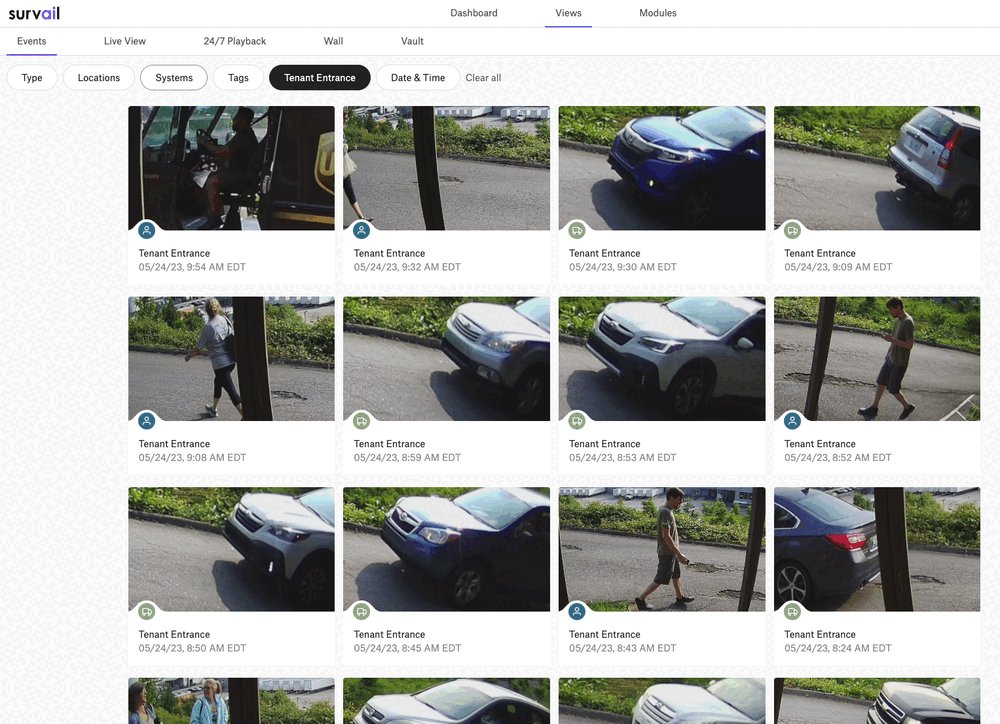Viewport: 1000px width, 724px height.
Task: Open the Systems filter dropdown
Action: tap(174, 78)
